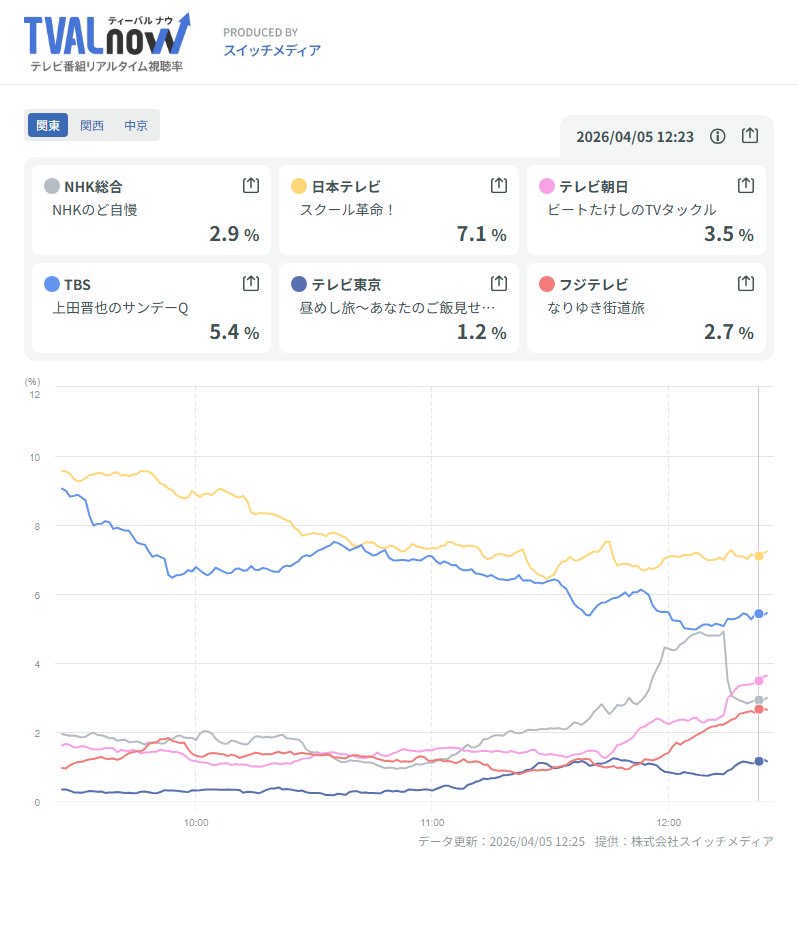The height and width of the screenshot is (934, 798).
Task: Open the info icon beside the timestamp
Action: point(717,136)
